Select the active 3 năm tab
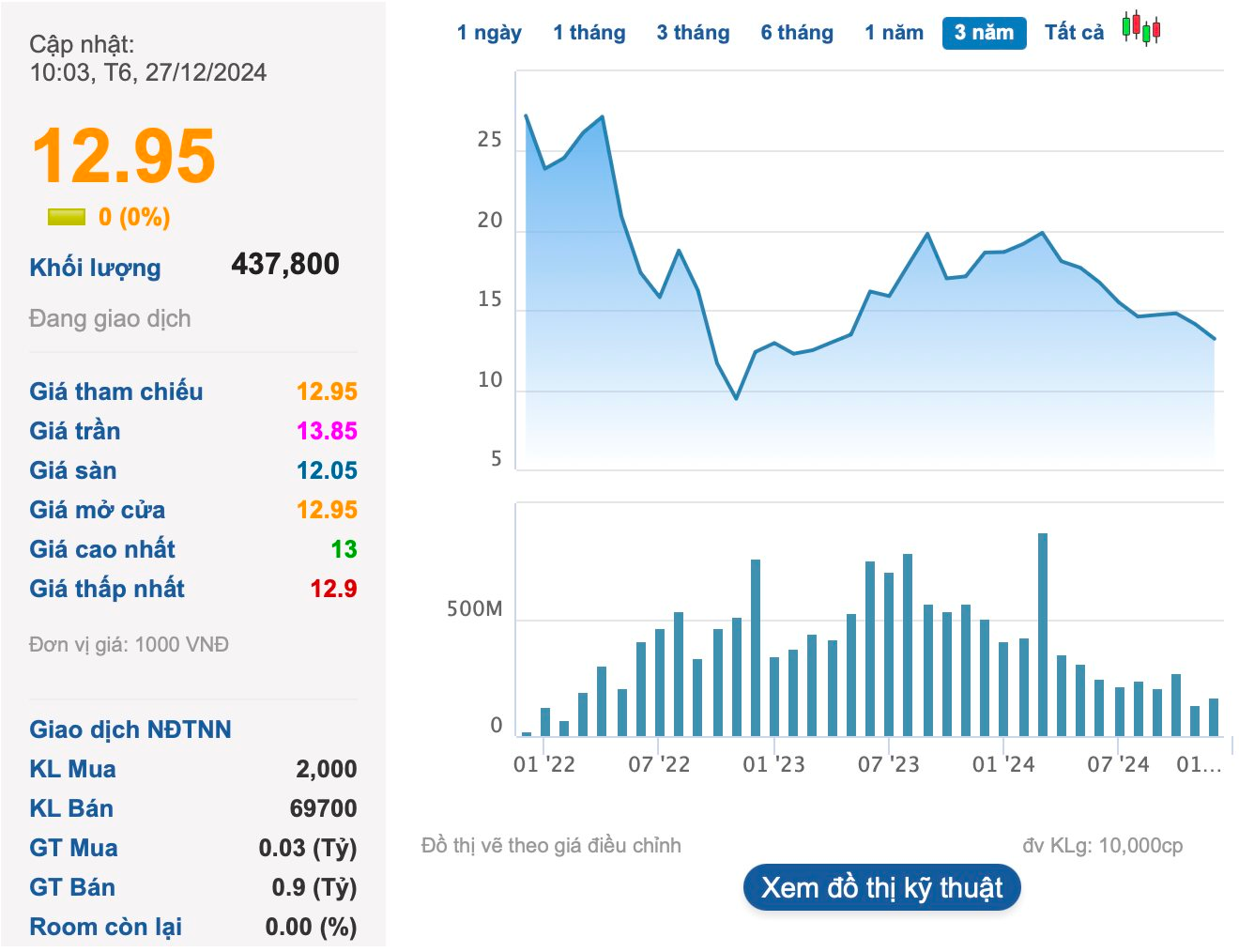 pos(984,33)
